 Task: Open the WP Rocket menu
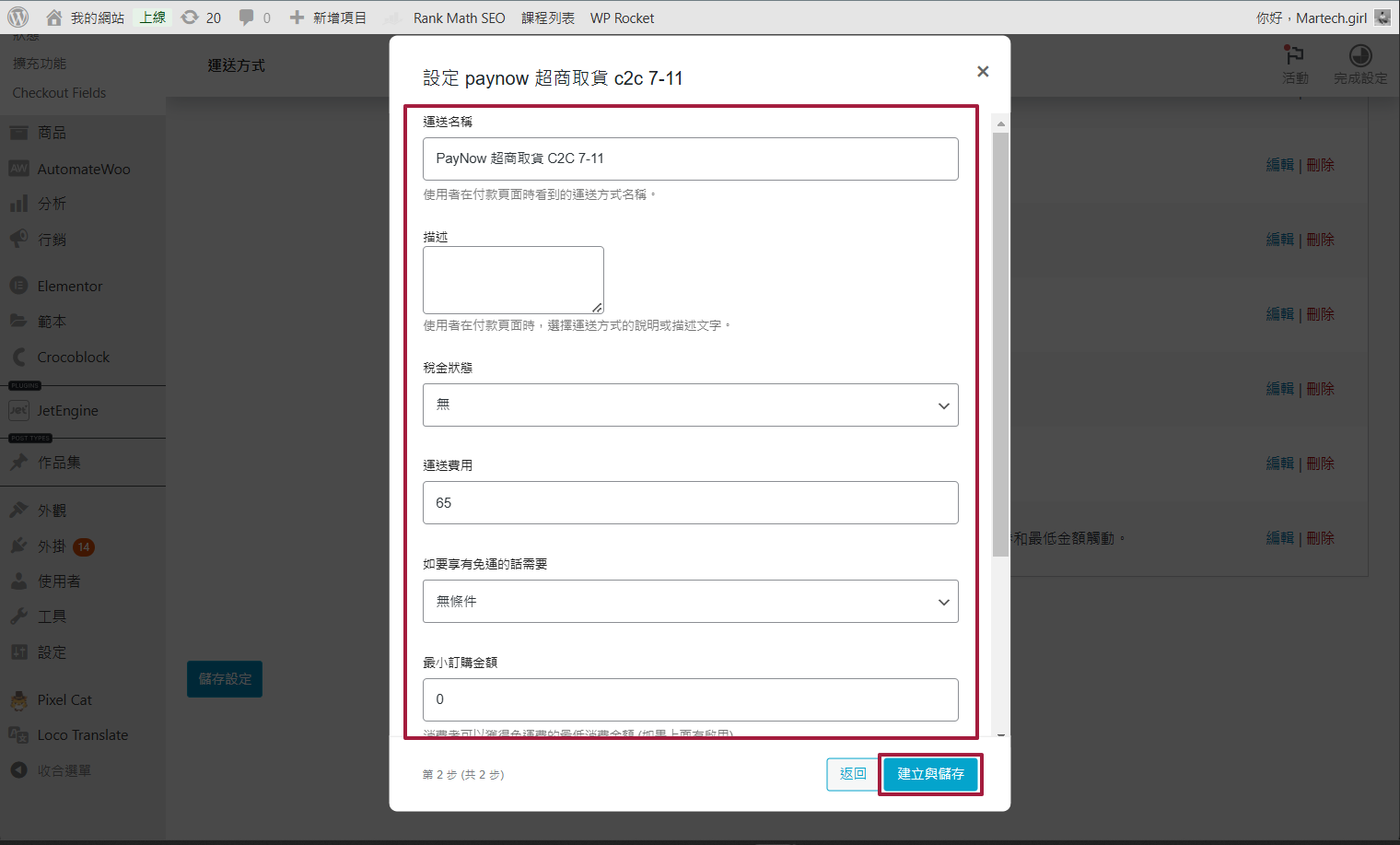622,17
